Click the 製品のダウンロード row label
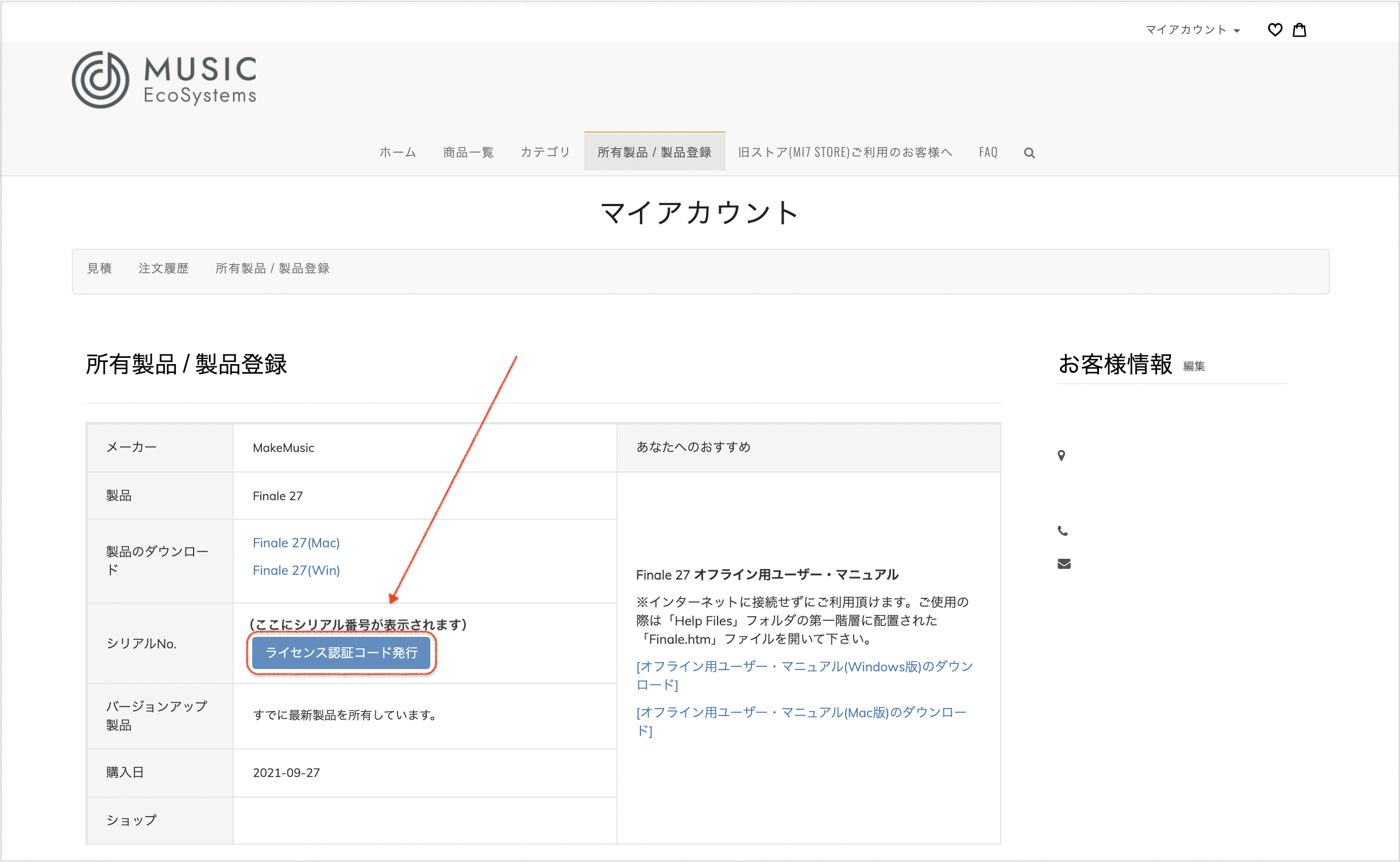This screenshot has height=862, width=1400. tap(157, 561)
